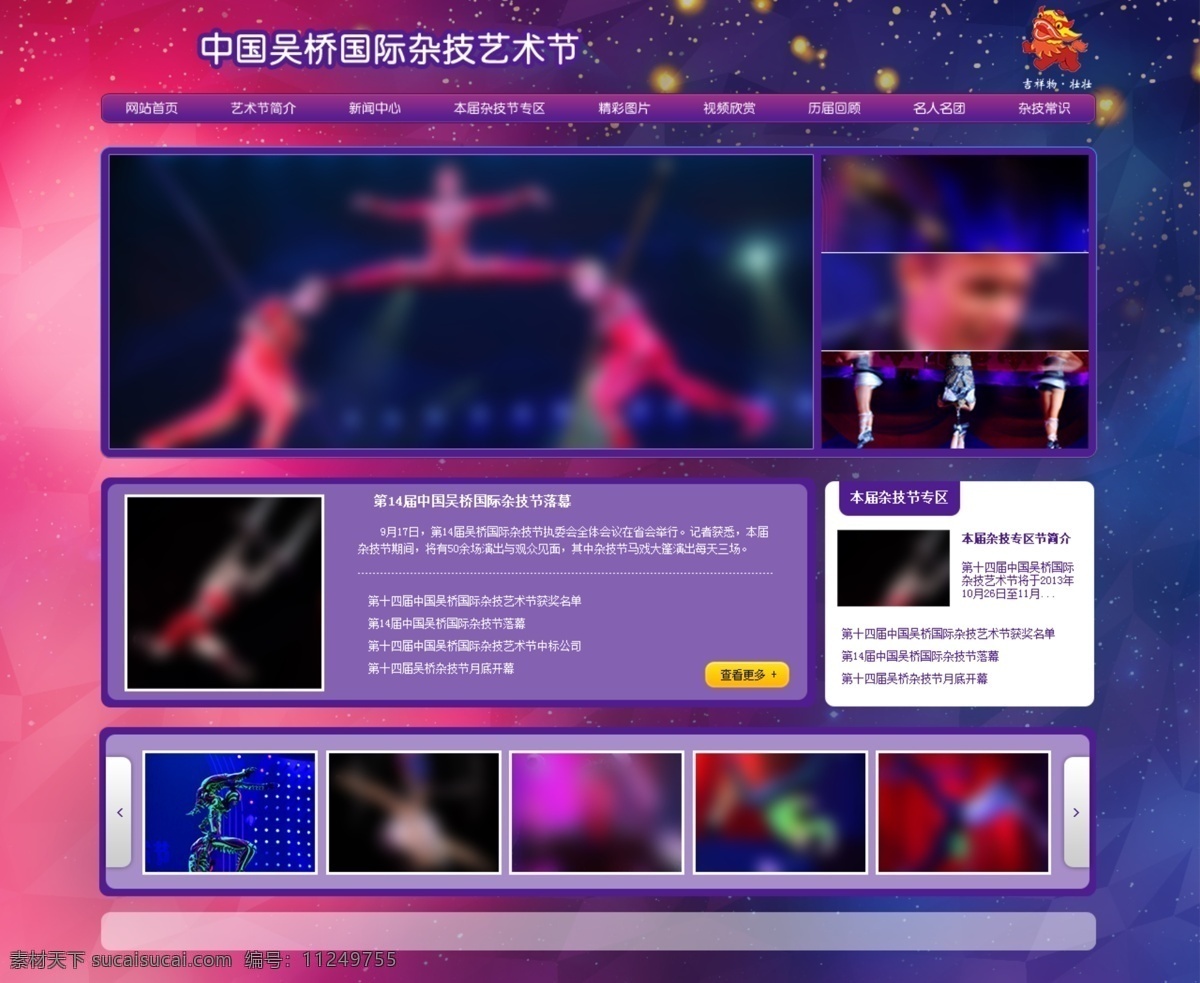Image resolution: width=1200 pixels, height=983 pixels.
Task: Open 历届回顾 menu item
Action: click(834, 108)
